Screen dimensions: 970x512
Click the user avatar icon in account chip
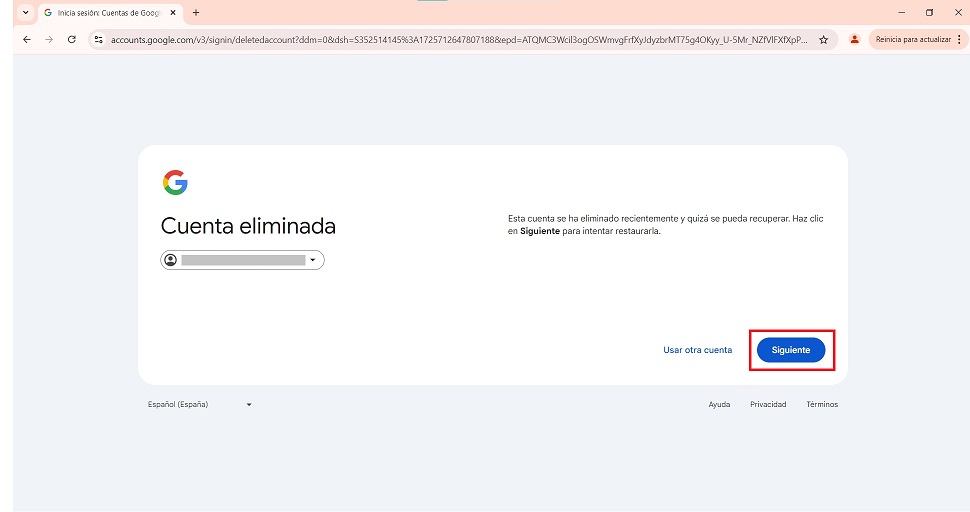tap(170, 260)
